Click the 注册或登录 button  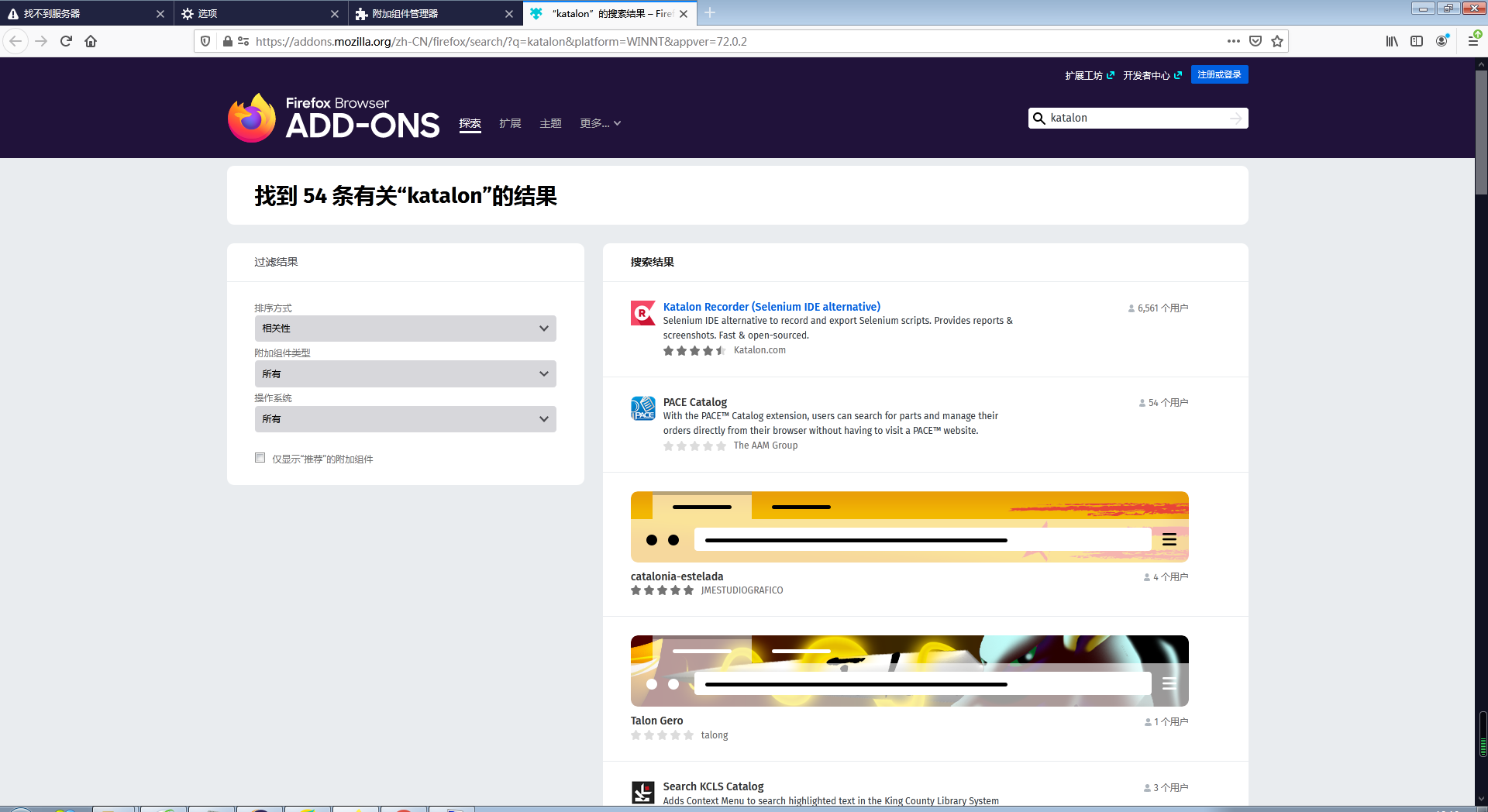tap(1220, 74)
